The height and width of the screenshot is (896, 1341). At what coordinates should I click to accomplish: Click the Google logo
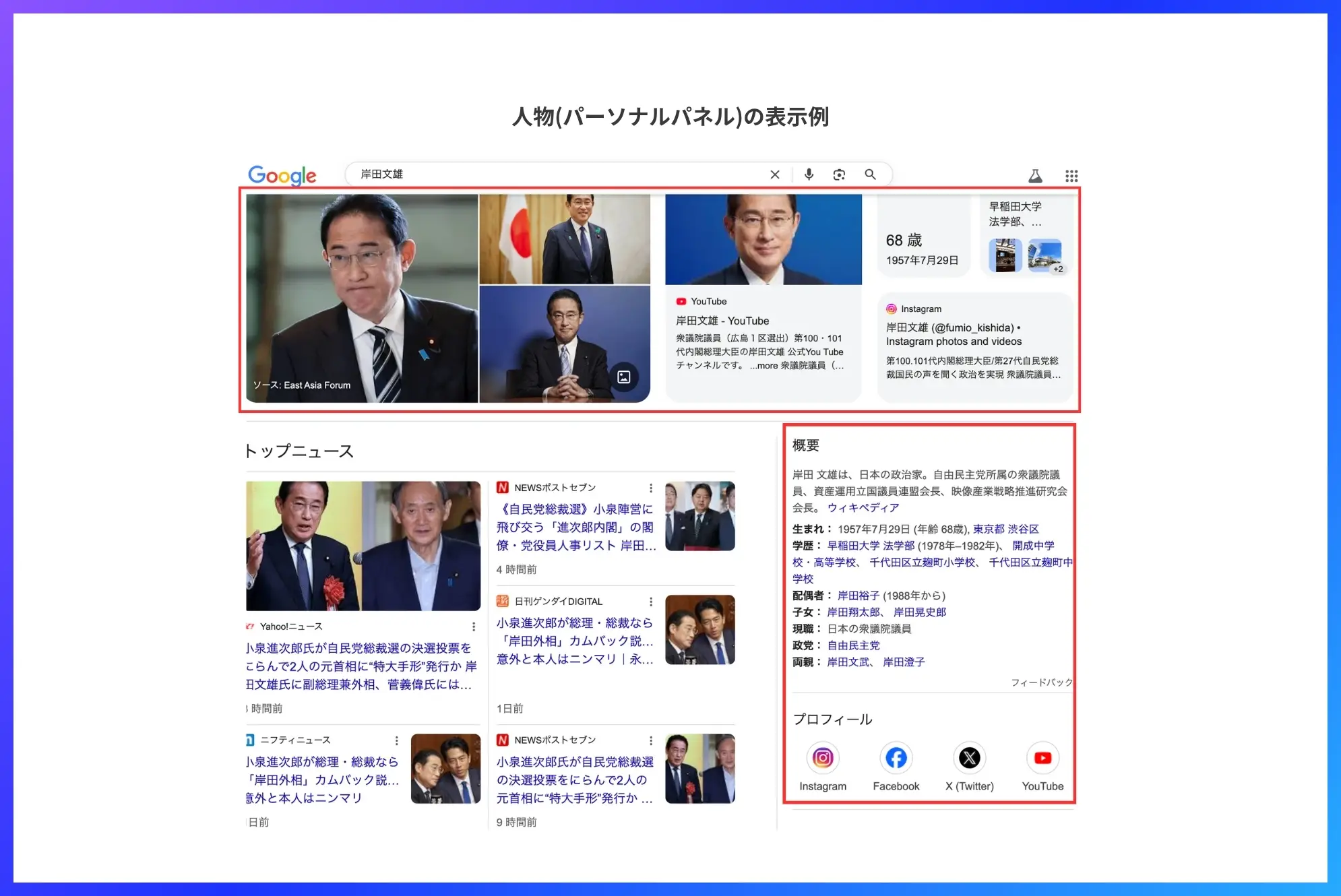click(x=282, y=175)
